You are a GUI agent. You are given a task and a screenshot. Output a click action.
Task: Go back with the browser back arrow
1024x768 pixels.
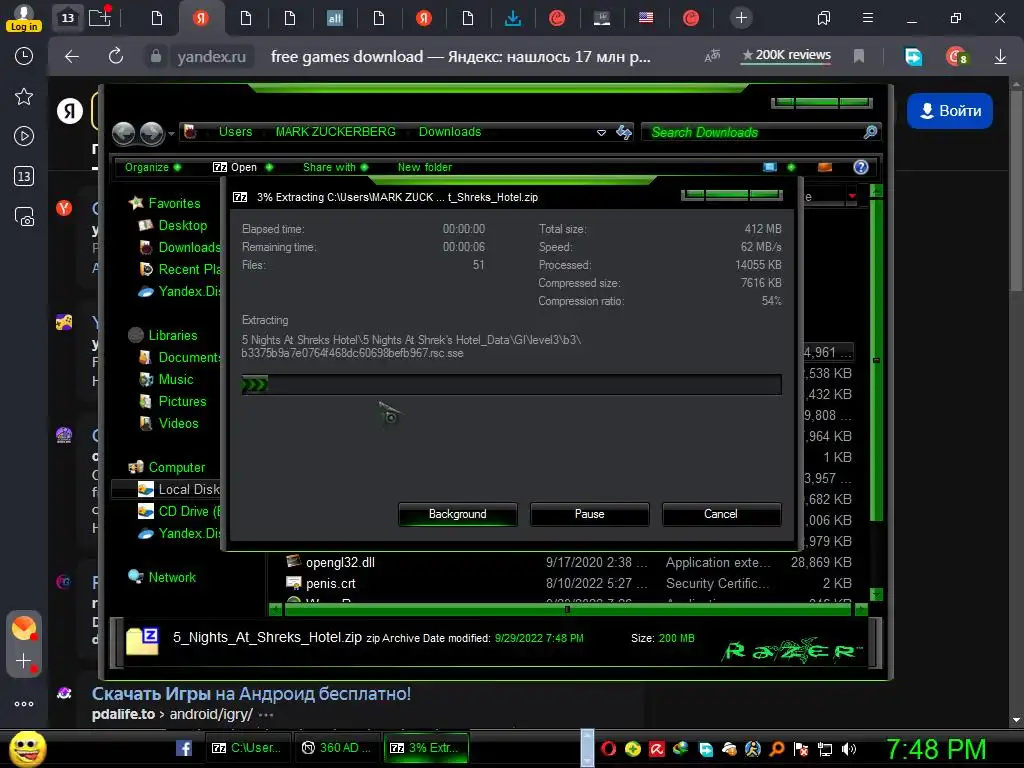pyautogui.click(x=72, y=57)
